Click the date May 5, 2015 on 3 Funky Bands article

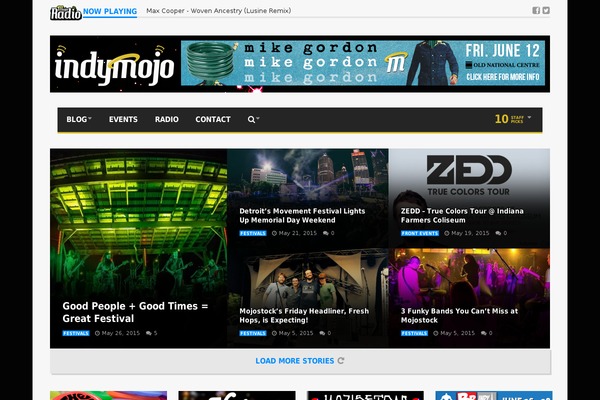(x=457, y=333)
